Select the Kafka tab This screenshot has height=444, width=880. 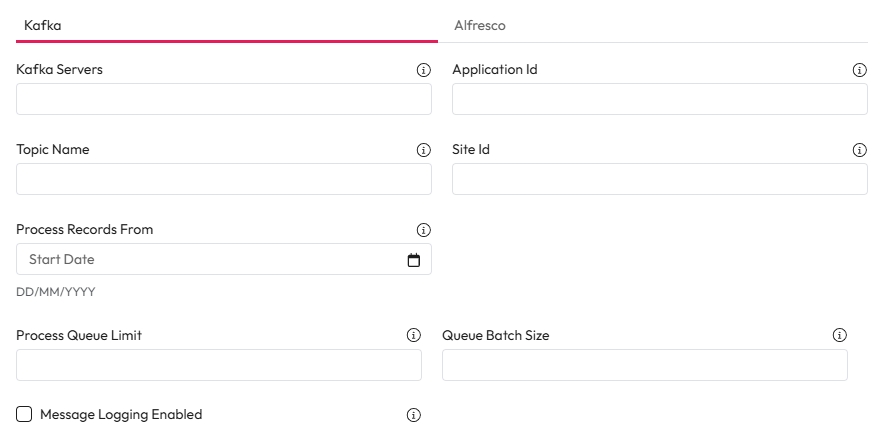pos(43,25)
